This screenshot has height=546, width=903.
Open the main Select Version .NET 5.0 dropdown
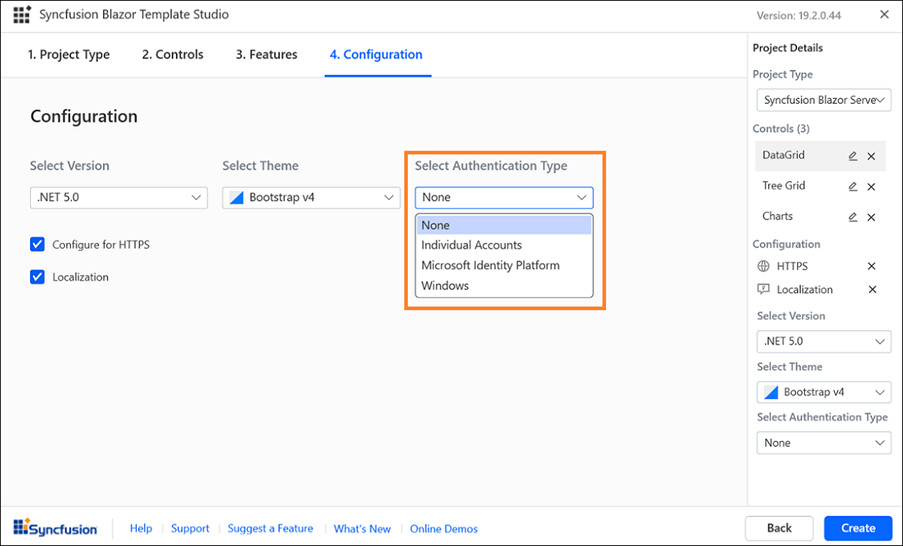click(118, 198)
